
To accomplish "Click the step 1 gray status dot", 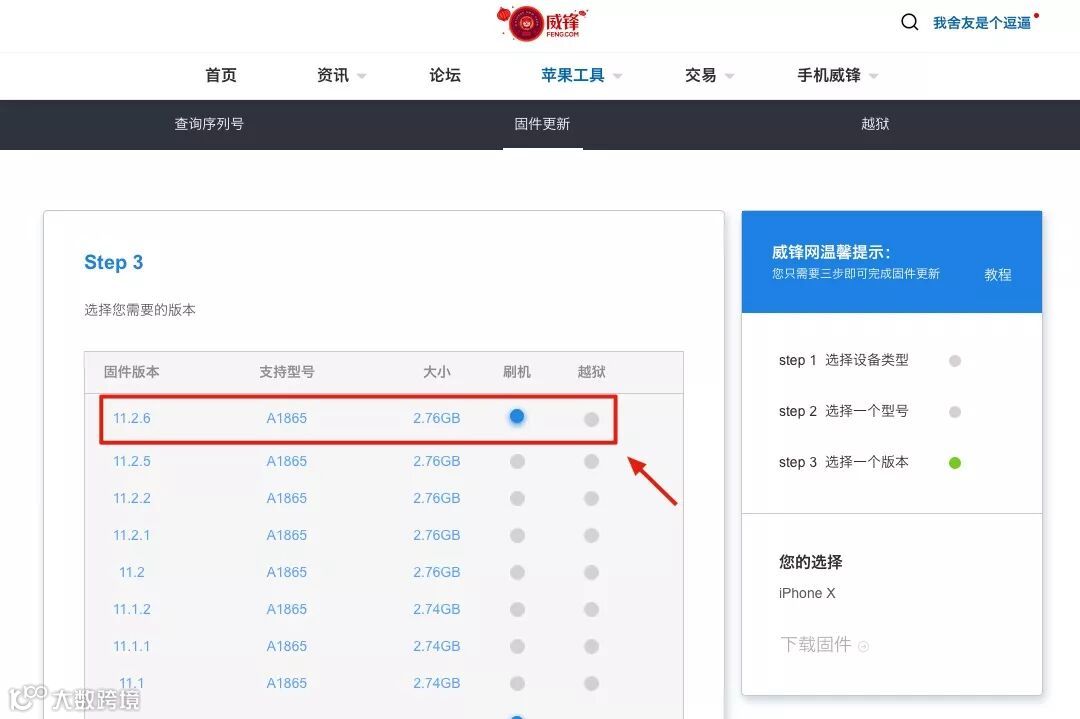I will tap(955, 361).
